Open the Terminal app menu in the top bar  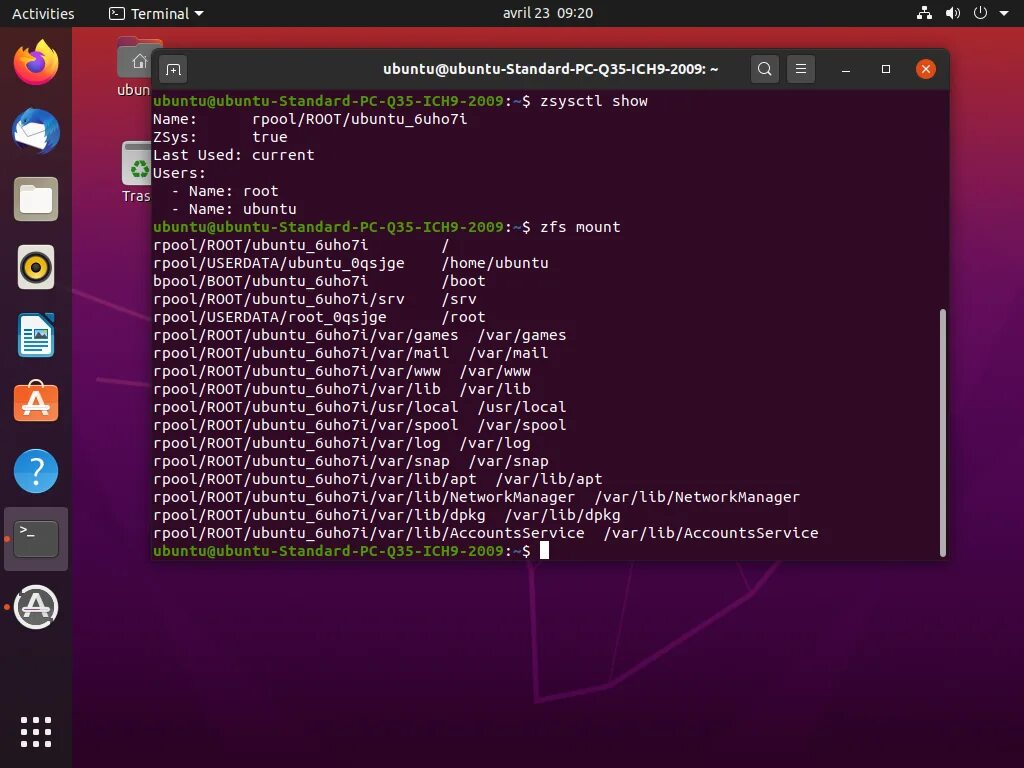click(156, 13)
